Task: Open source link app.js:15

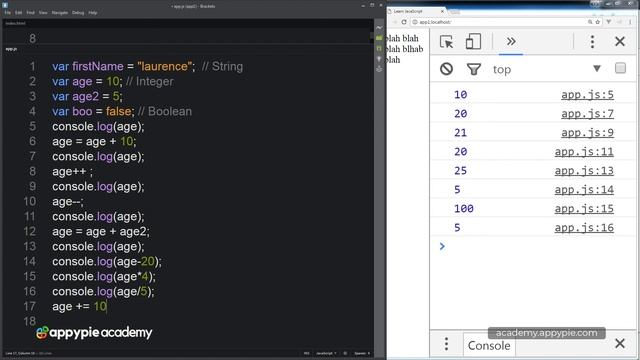Action: [584, 209]
